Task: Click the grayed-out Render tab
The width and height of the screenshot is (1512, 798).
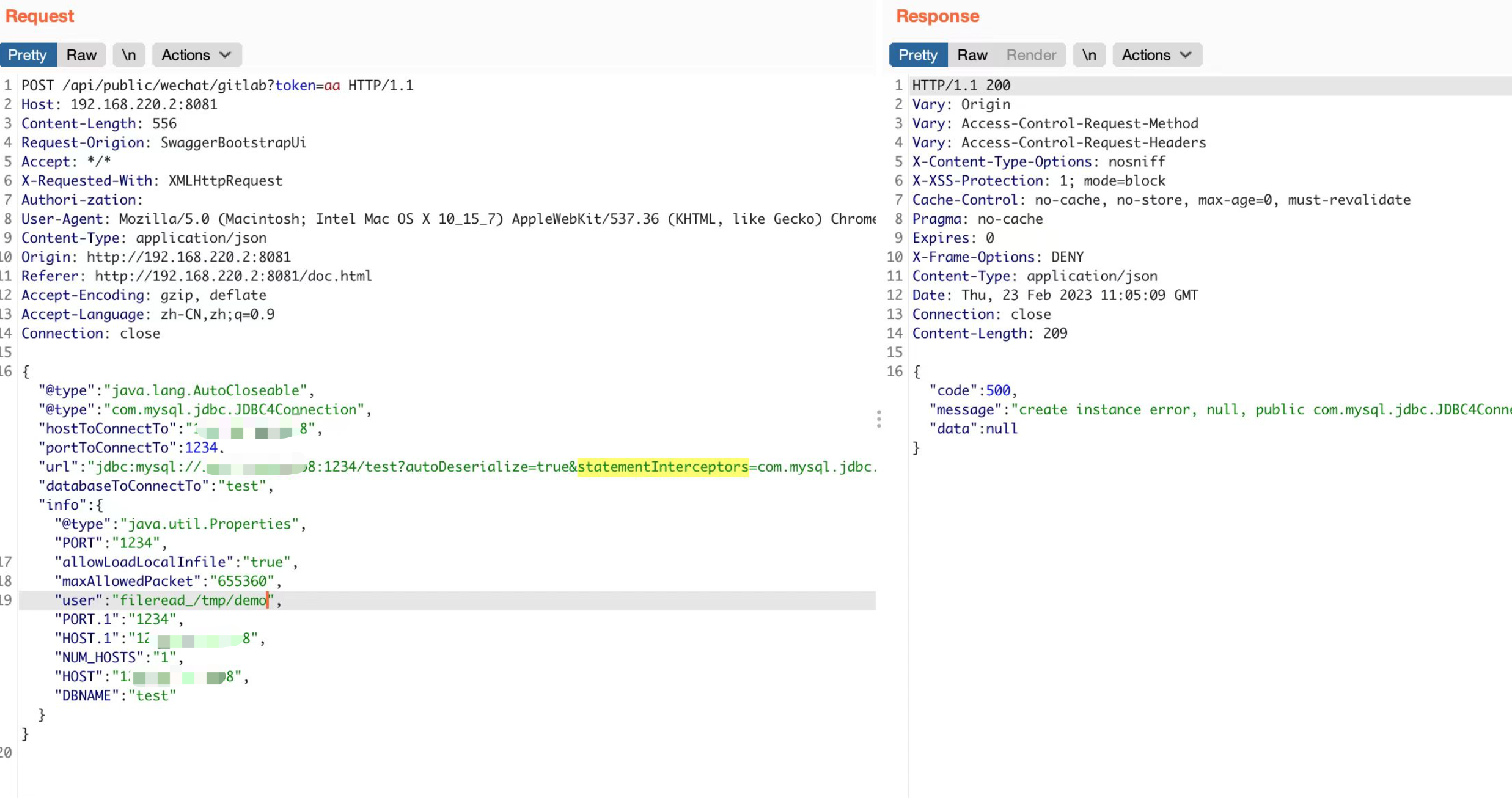Action: click(1031, 55)
